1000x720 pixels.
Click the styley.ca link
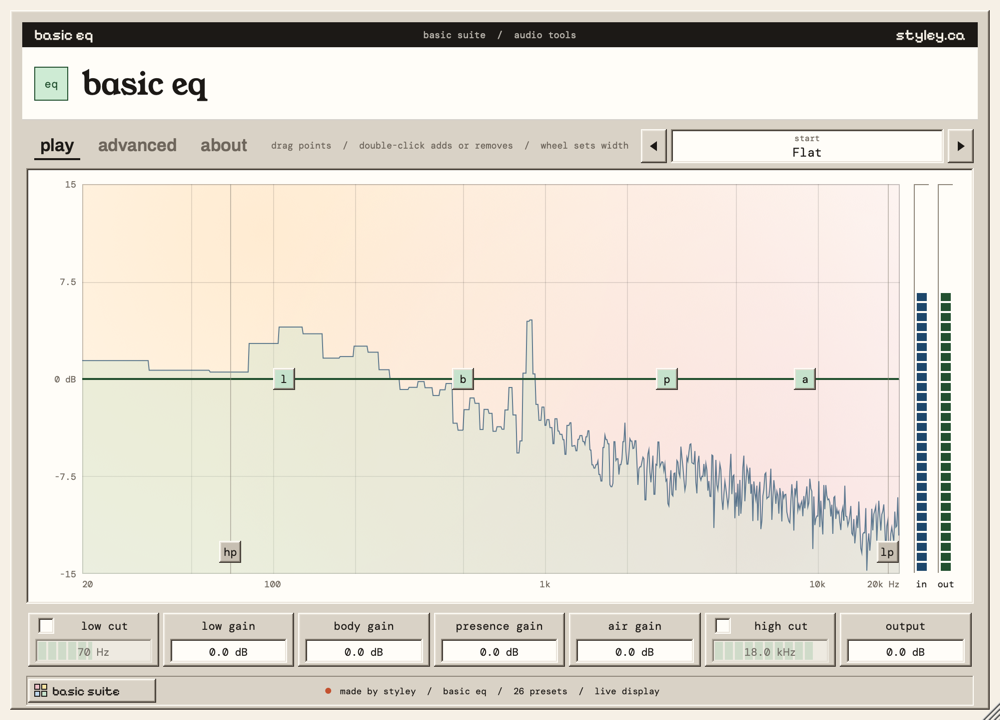click(930, 35)
